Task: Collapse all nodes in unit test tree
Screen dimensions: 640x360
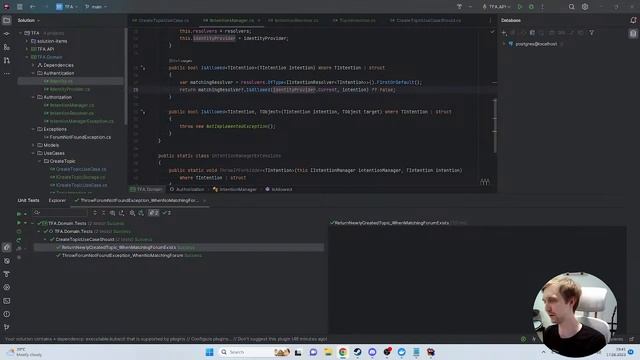Action: (x=103, y=213)
